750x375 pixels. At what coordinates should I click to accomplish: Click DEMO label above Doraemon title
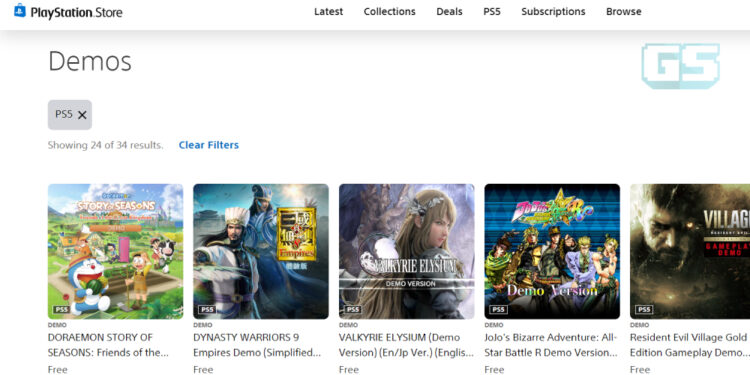[x=57, y=325]
